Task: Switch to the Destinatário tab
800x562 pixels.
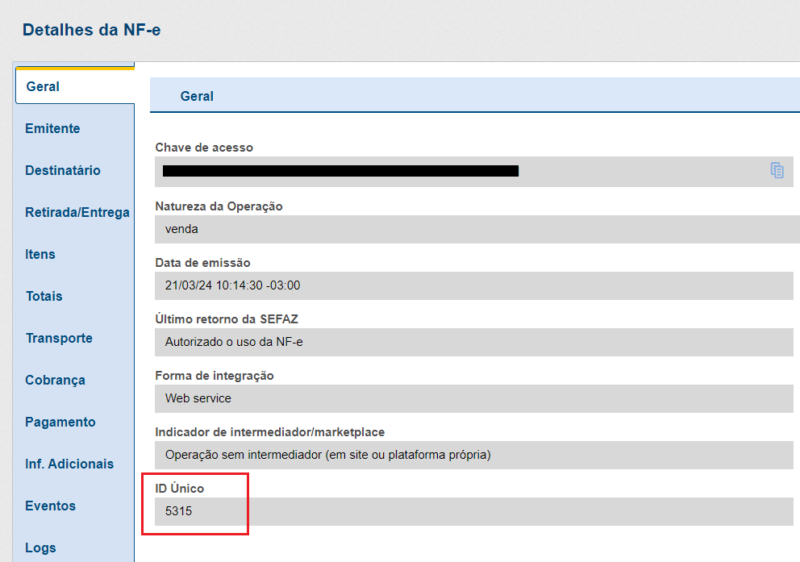Action: coord(63,171)
